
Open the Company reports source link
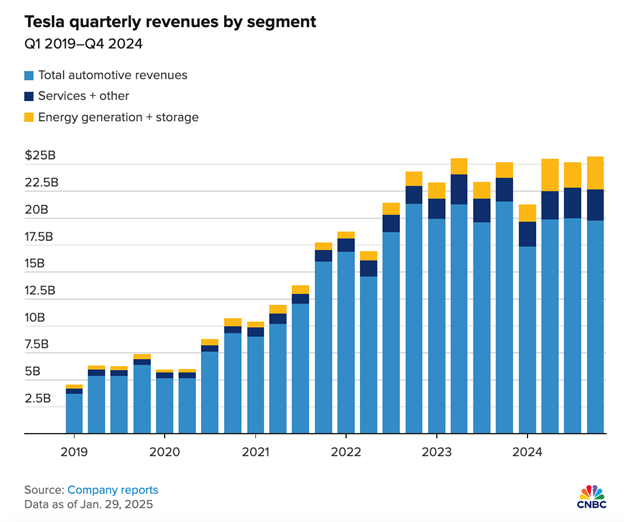click(113, 490)
